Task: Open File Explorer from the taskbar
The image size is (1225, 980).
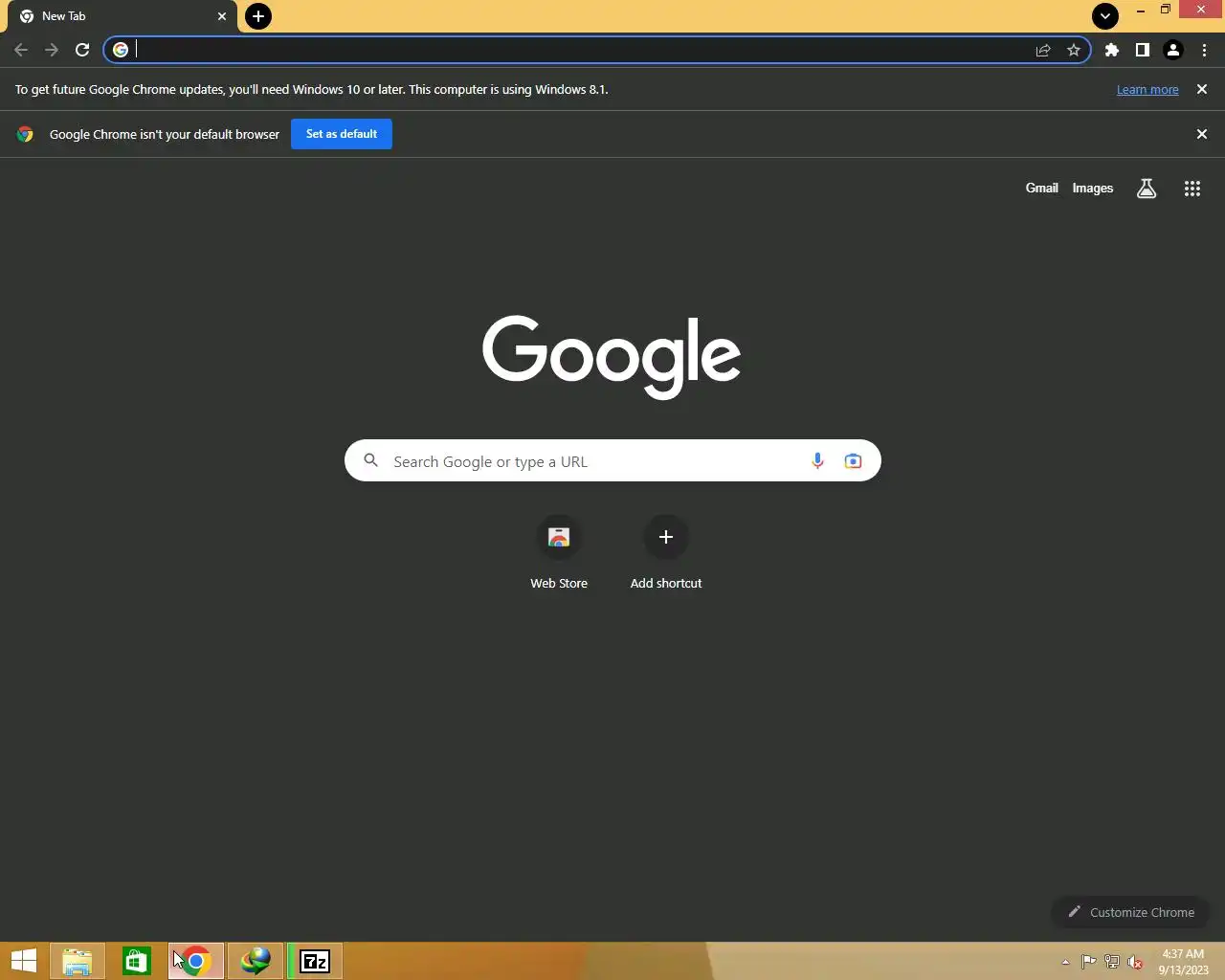Action: click(78, 961)
